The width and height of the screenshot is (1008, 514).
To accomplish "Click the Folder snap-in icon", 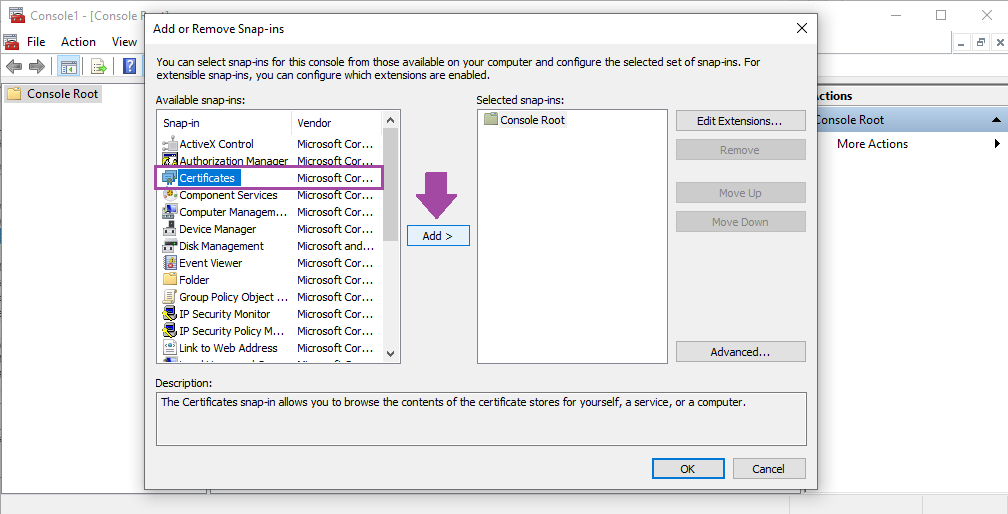I will coord(170,279).
